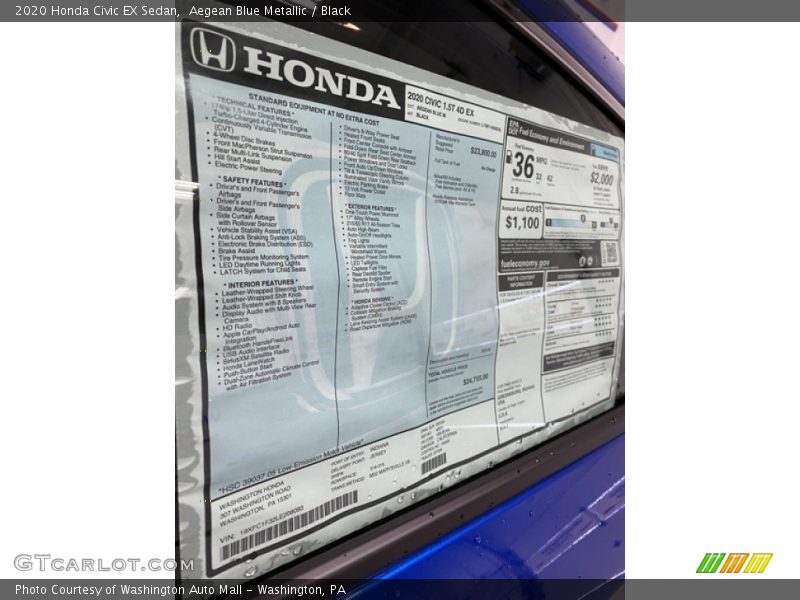Click the 'Leather-Wrapped Shift Knob' line

coord(262,298)
